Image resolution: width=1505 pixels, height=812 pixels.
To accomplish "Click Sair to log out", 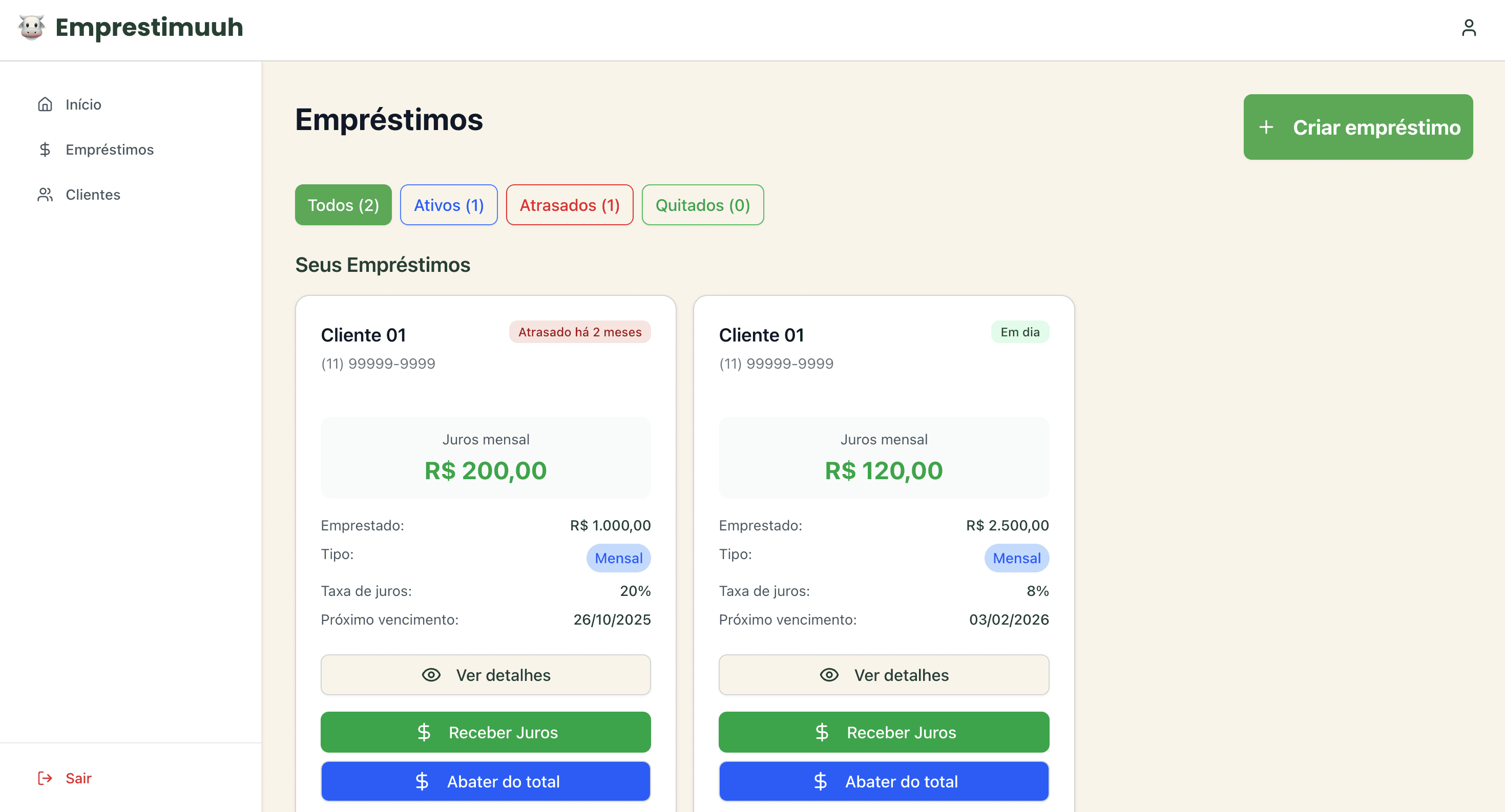I will [x=78, y=778].
